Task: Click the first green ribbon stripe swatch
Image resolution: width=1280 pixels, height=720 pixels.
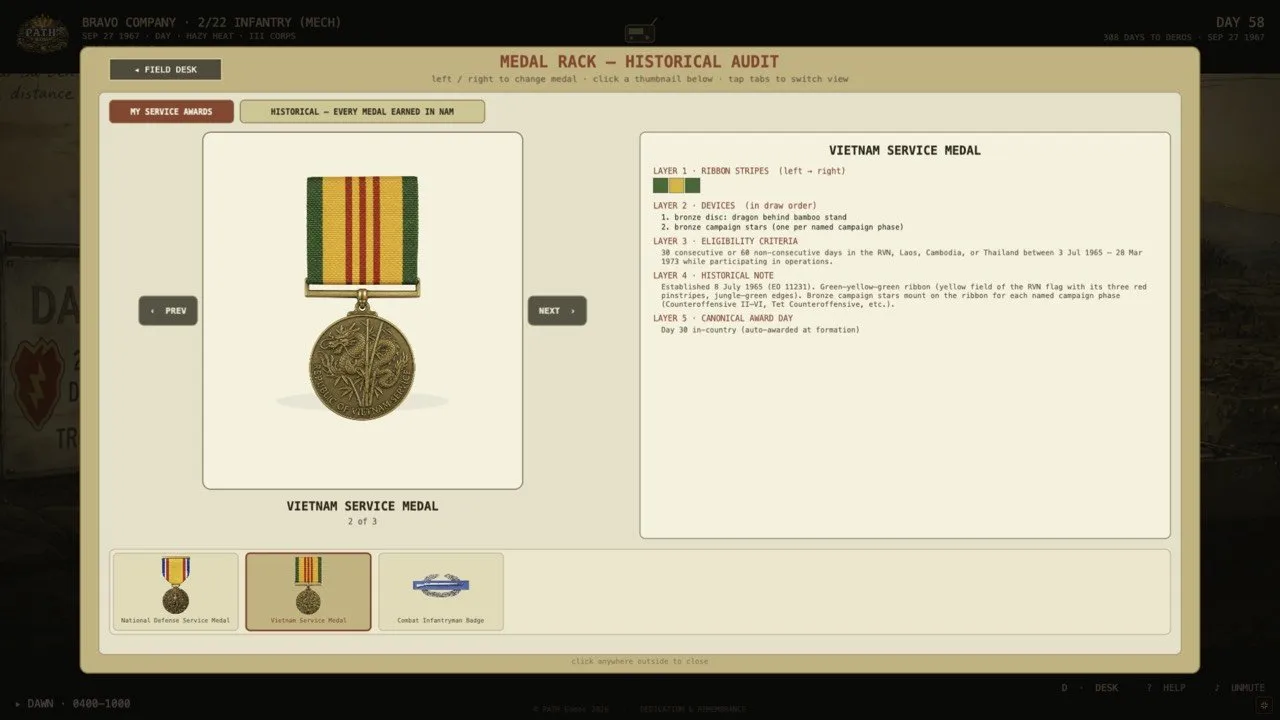Action: tap(660, 186)
